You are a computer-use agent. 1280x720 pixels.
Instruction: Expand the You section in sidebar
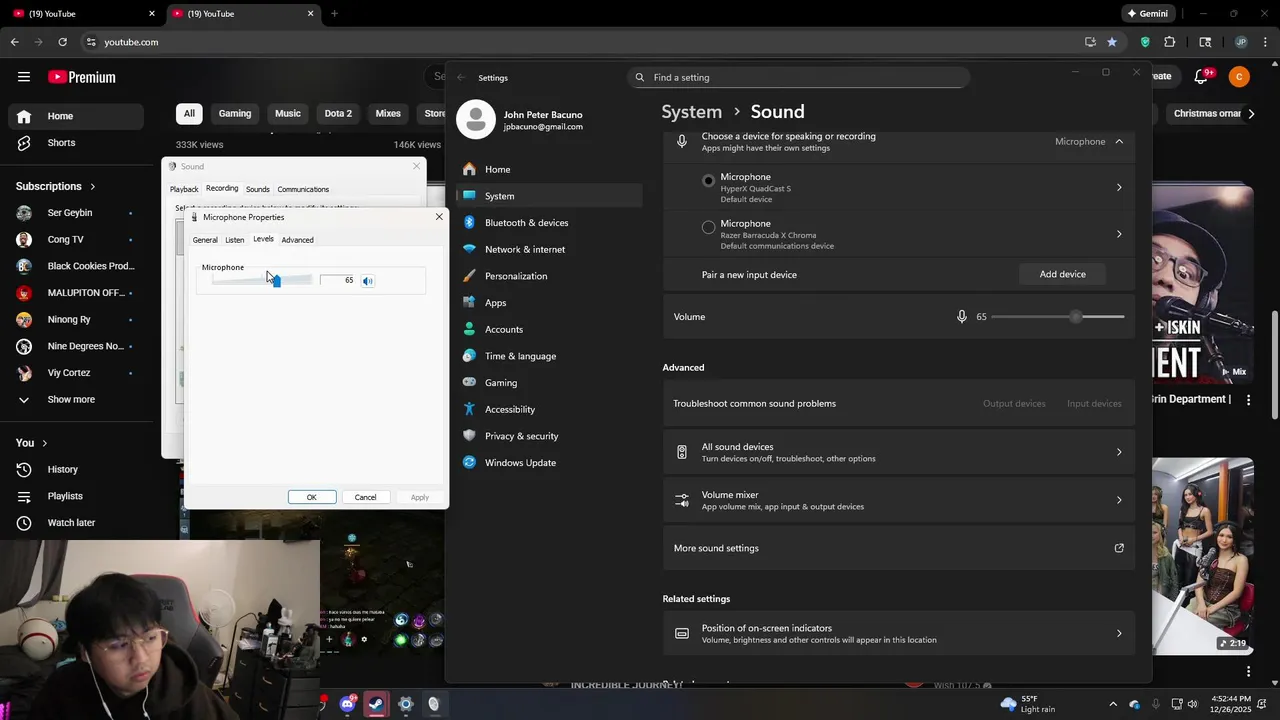click(32, 443)
